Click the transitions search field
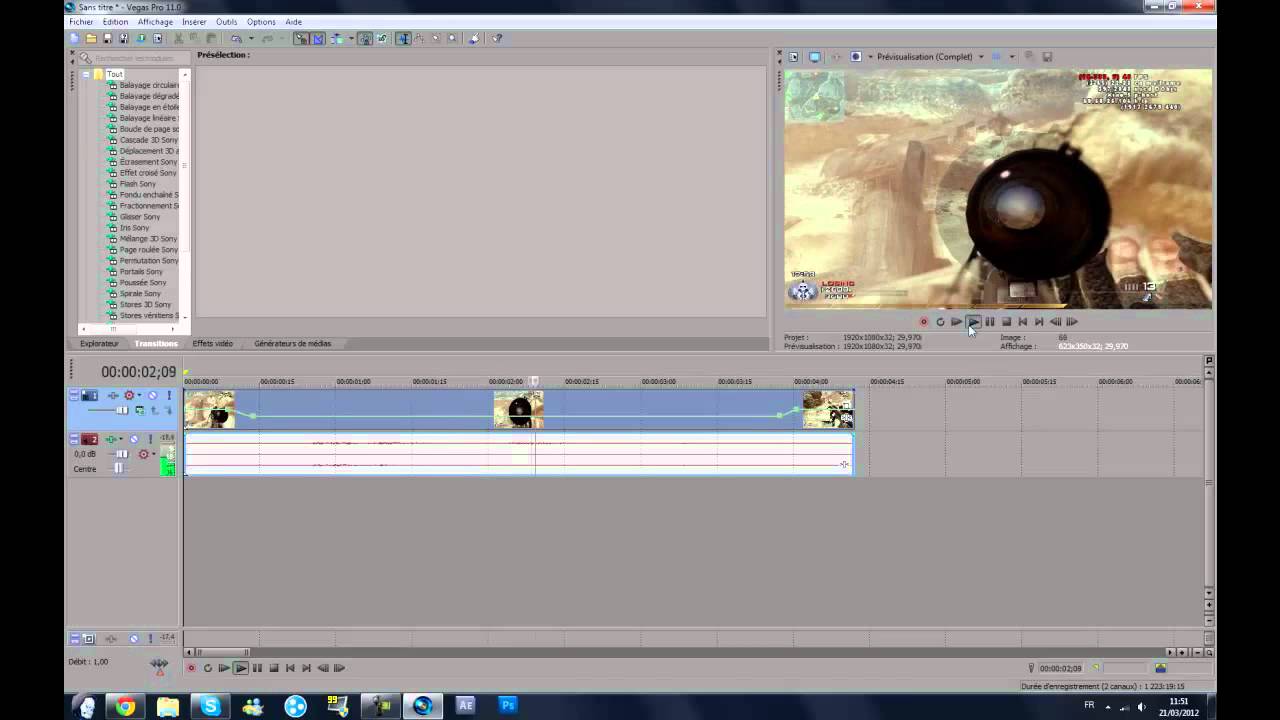 click(x=132, y=58)
